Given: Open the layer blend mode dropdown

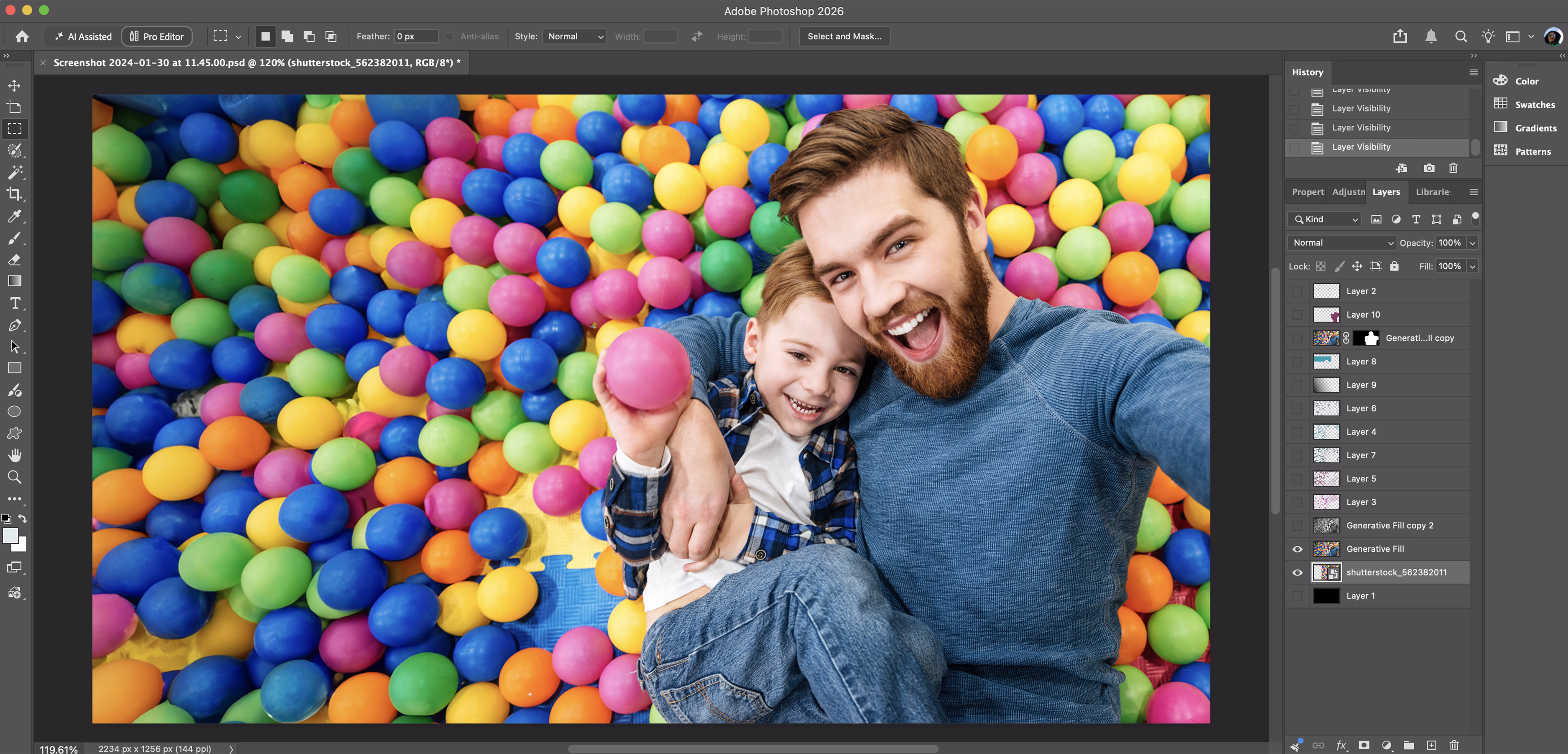Looking at the screenshot, I should coord(1341,243).
